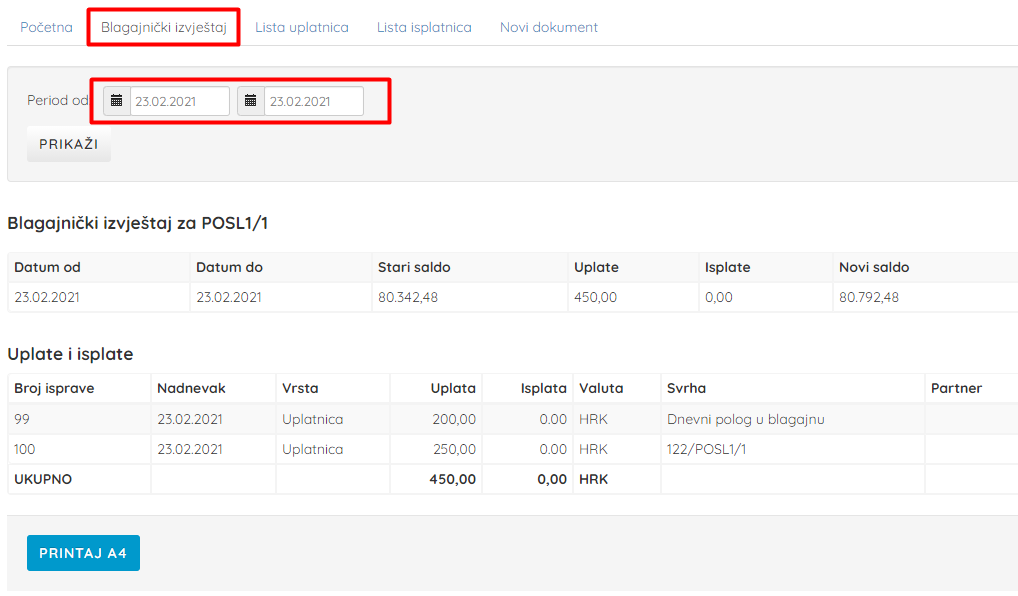Click the Isplate summary value 0,00

(719, 297)
